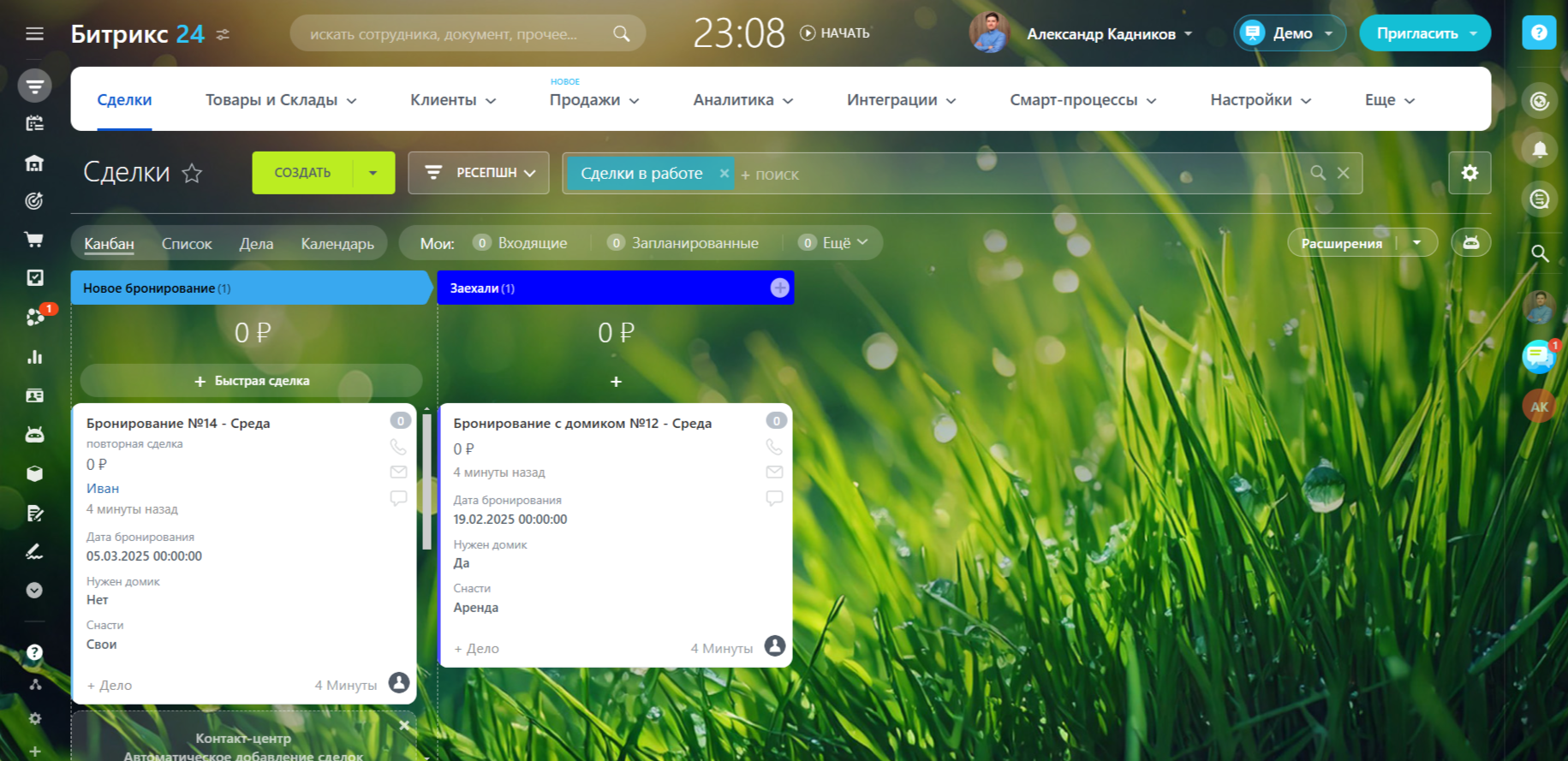Open the bar chart analytics icon in sidebar

[x=34, y=357]
